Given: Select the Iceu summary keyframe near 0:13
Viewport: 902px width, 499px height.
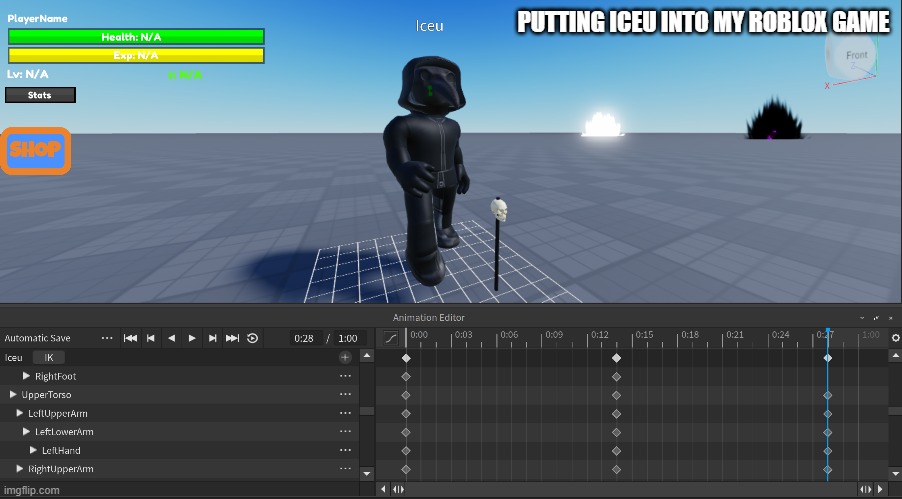Looking at the screenshot, I should pos(616,358).
